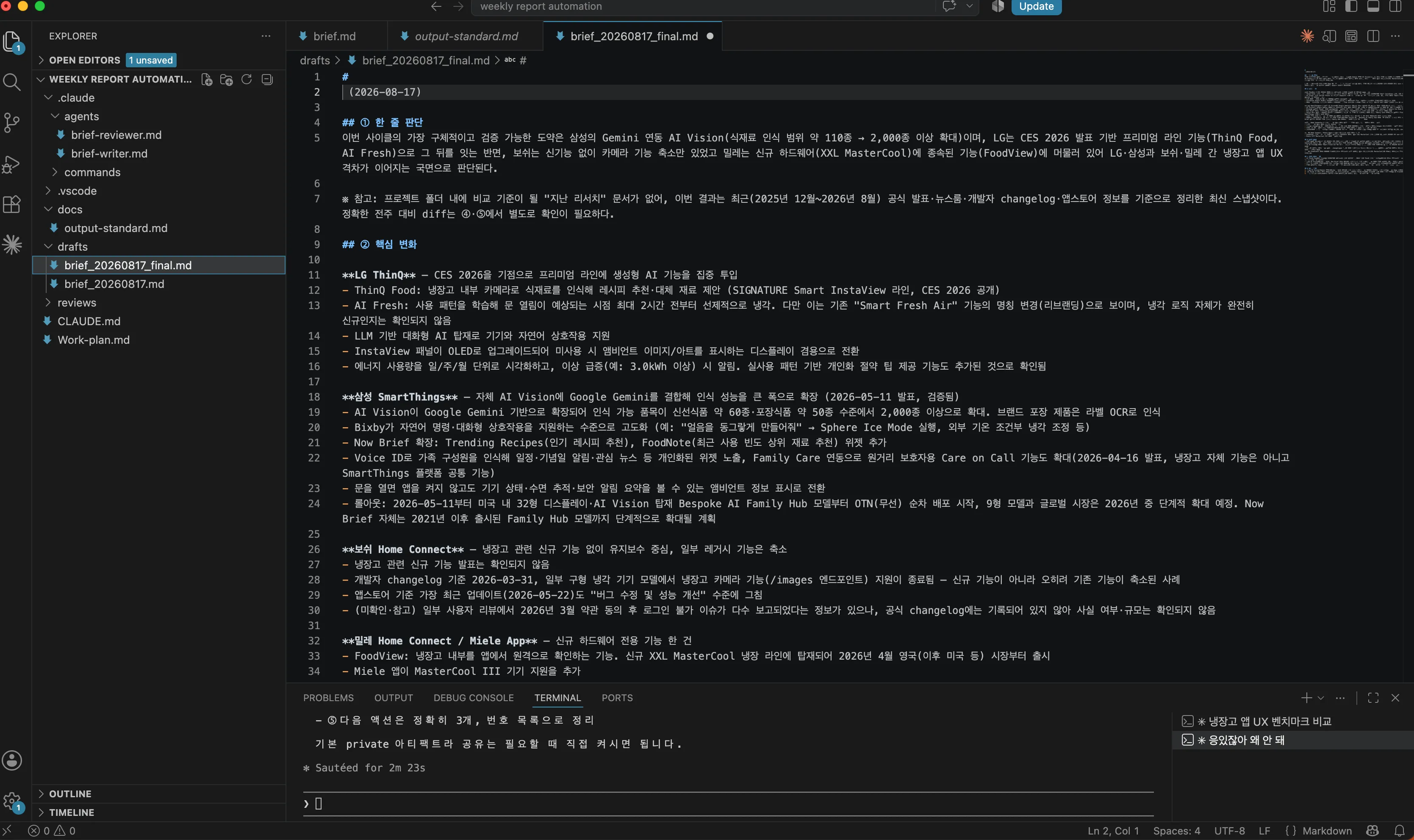Go back in navigation history
The height and width of the screenshot is (840, 1414).
(436, 6)
